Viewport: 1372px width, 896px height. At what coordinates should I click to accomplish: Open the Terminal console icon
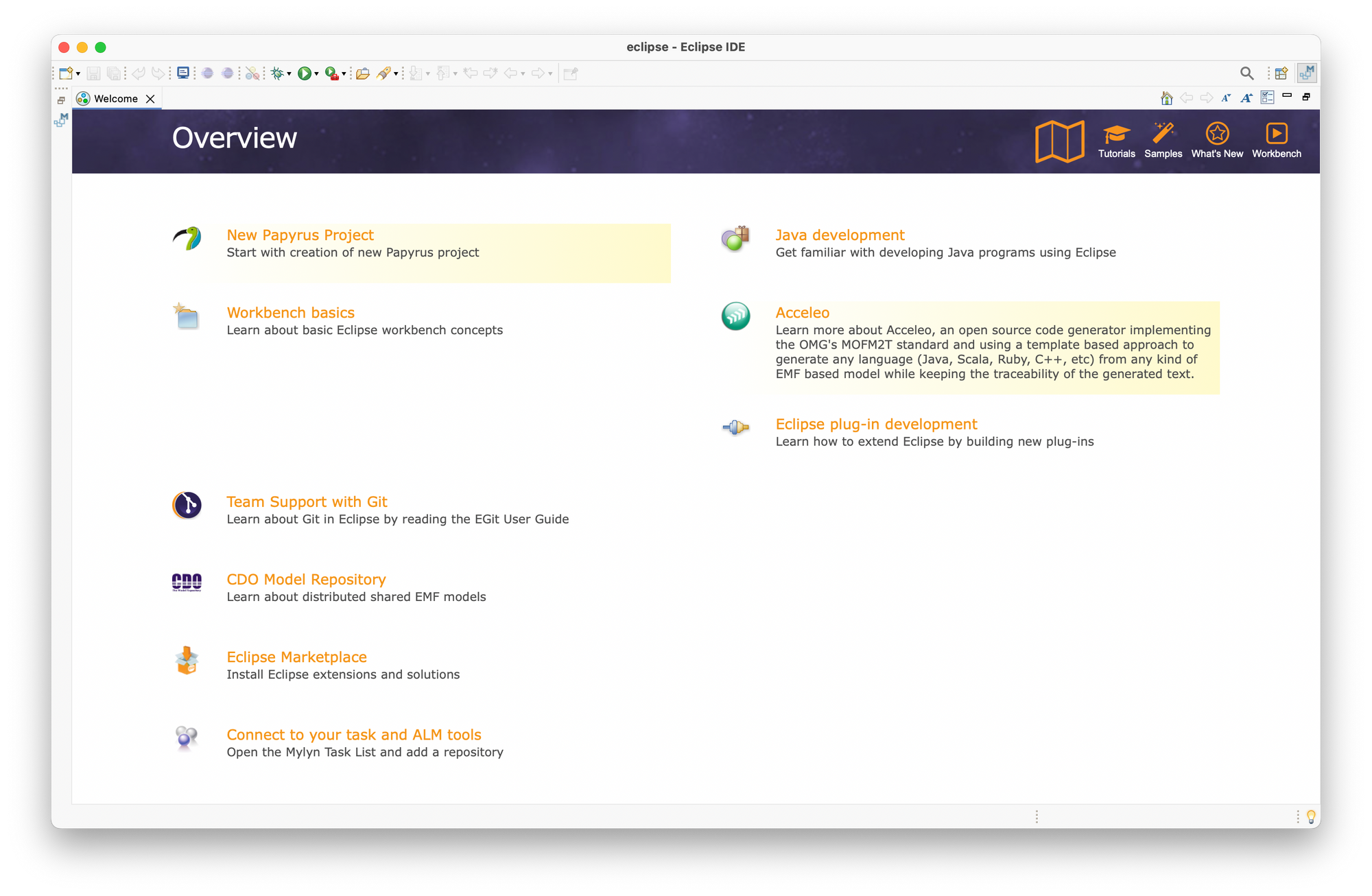click(183, 73)
